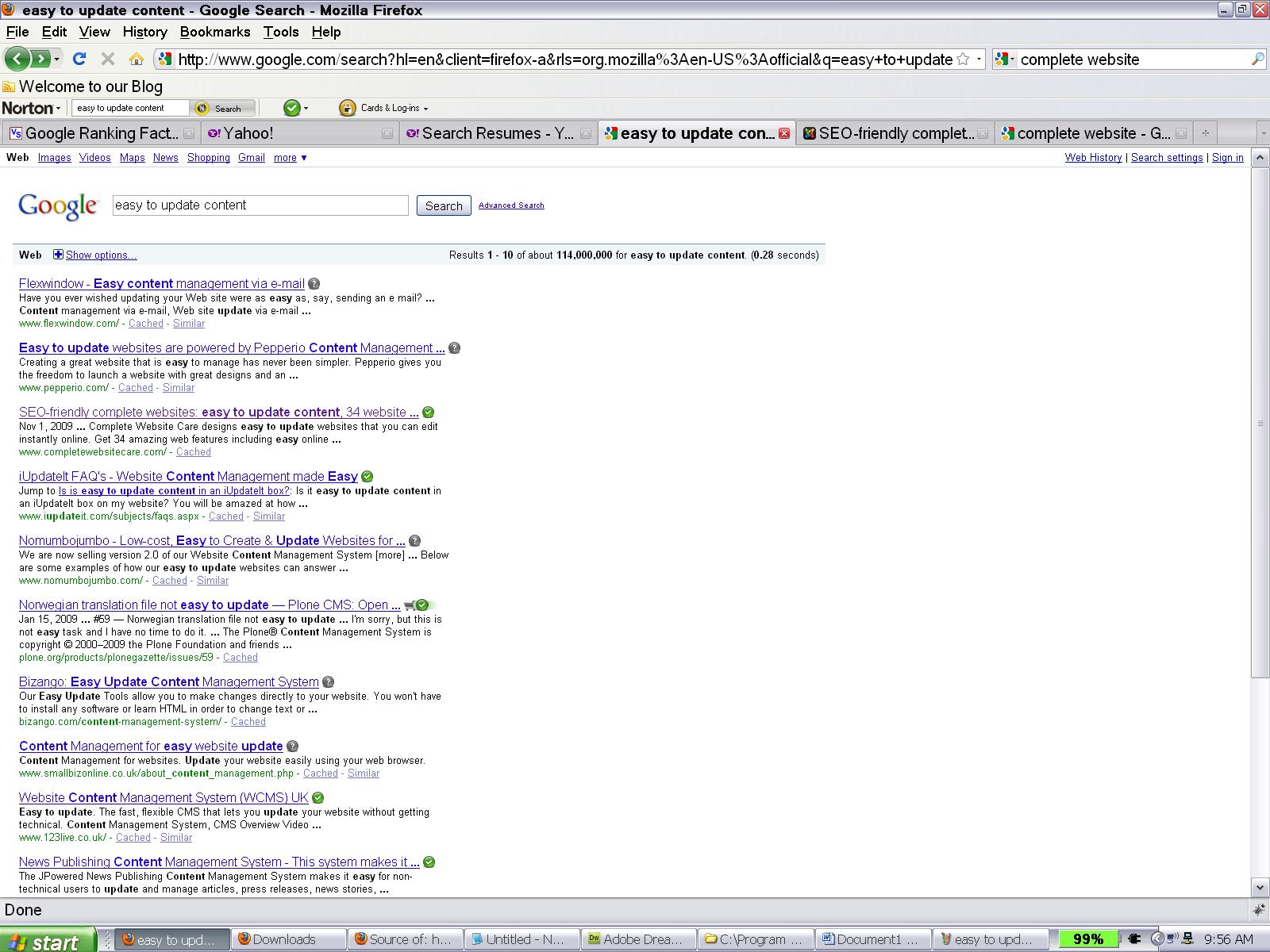Open Google Shopping link

pyautogui.click(x=209, y=158)
